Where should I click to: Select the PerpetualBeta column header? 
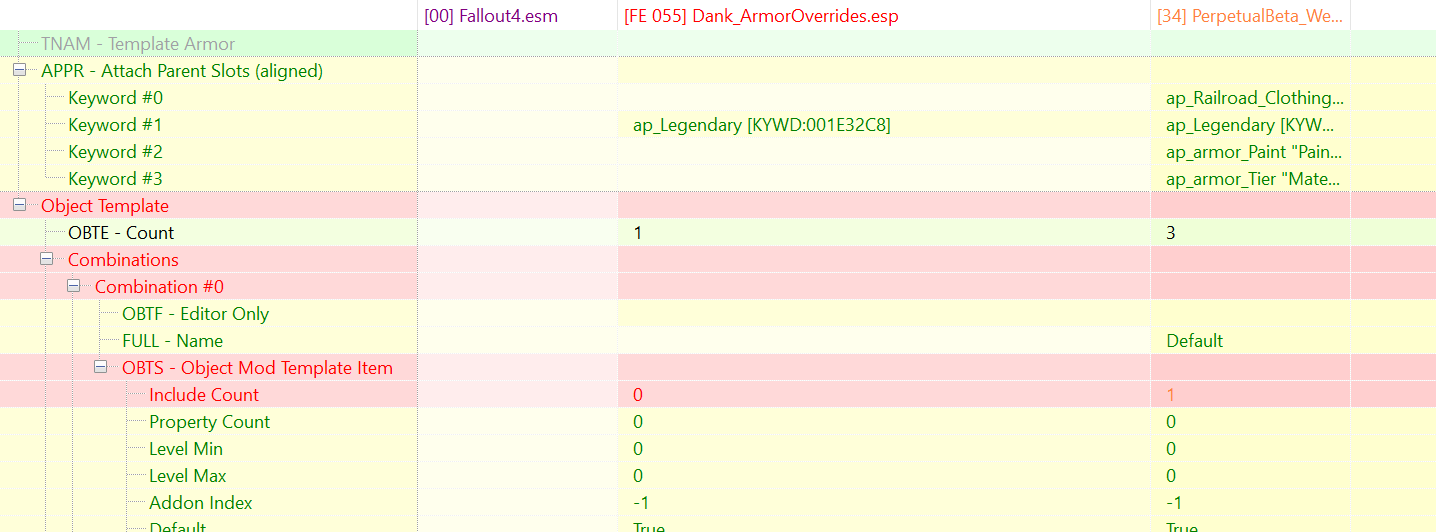1250,16
